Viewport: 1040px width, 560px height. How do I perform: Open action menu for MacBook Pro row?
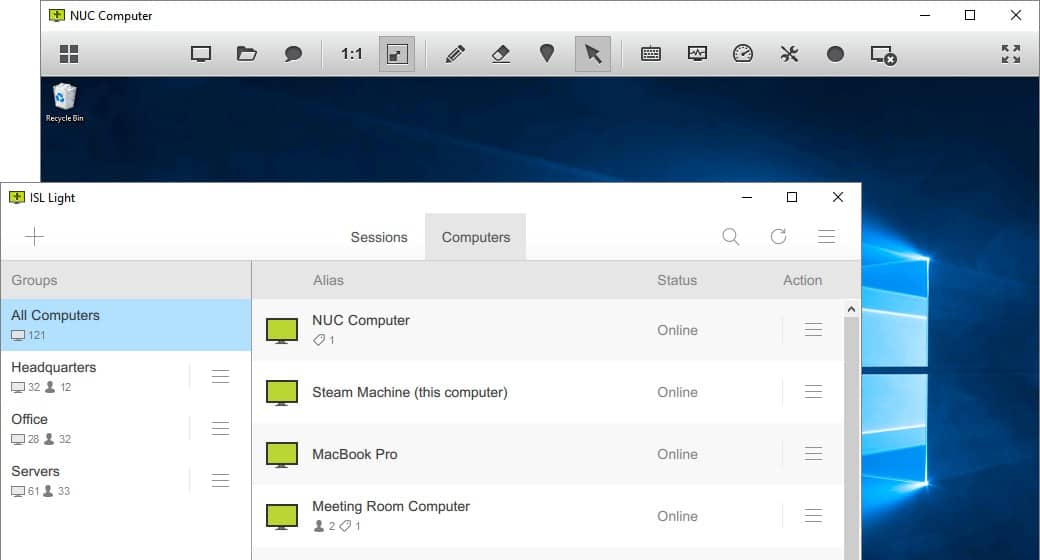(x=813, y=453)
